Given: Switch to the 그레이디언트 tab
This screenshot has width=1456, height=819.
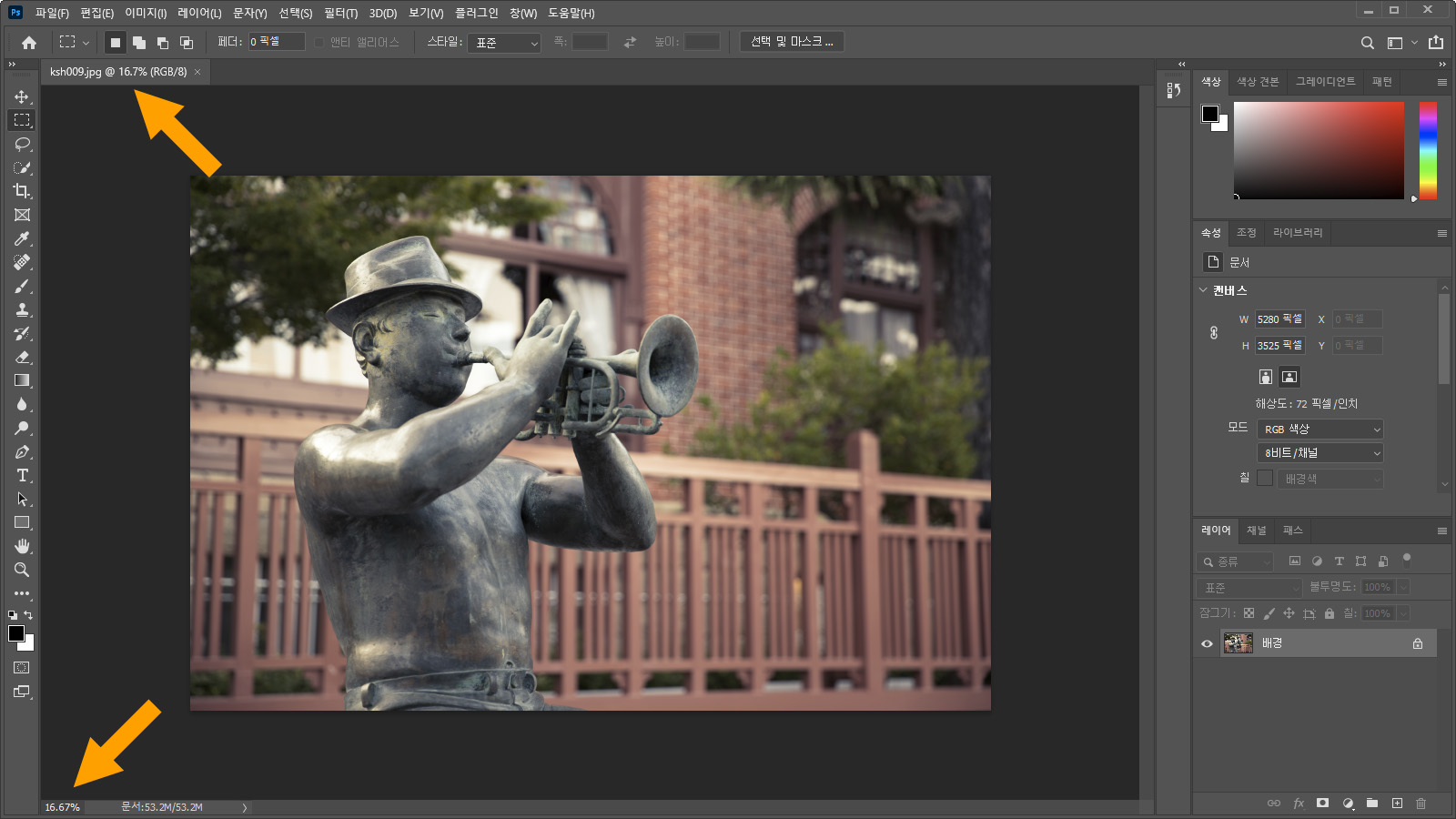Looking at the screenshot, I should [x=1325, y=82].
